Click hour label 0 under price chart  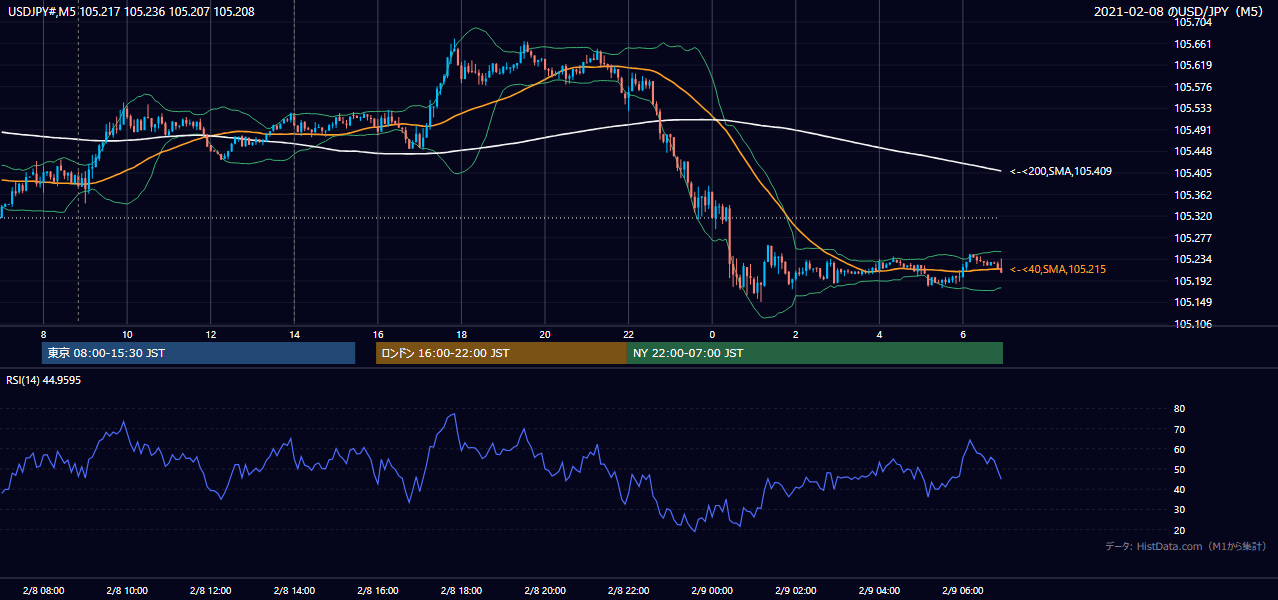point(712,334)
